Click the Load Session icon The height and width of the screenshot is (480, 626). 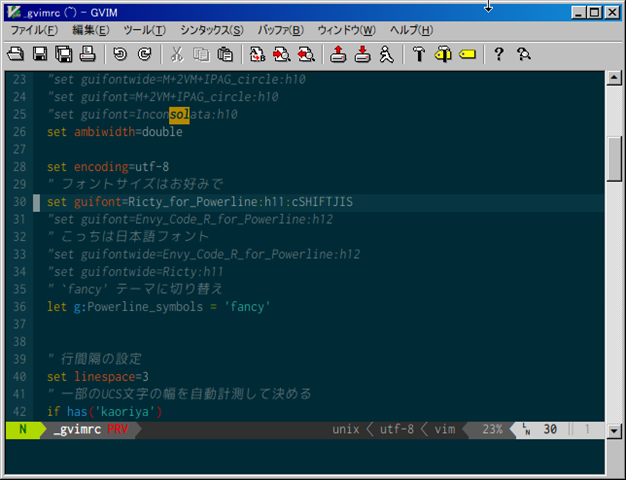(338, 54)
